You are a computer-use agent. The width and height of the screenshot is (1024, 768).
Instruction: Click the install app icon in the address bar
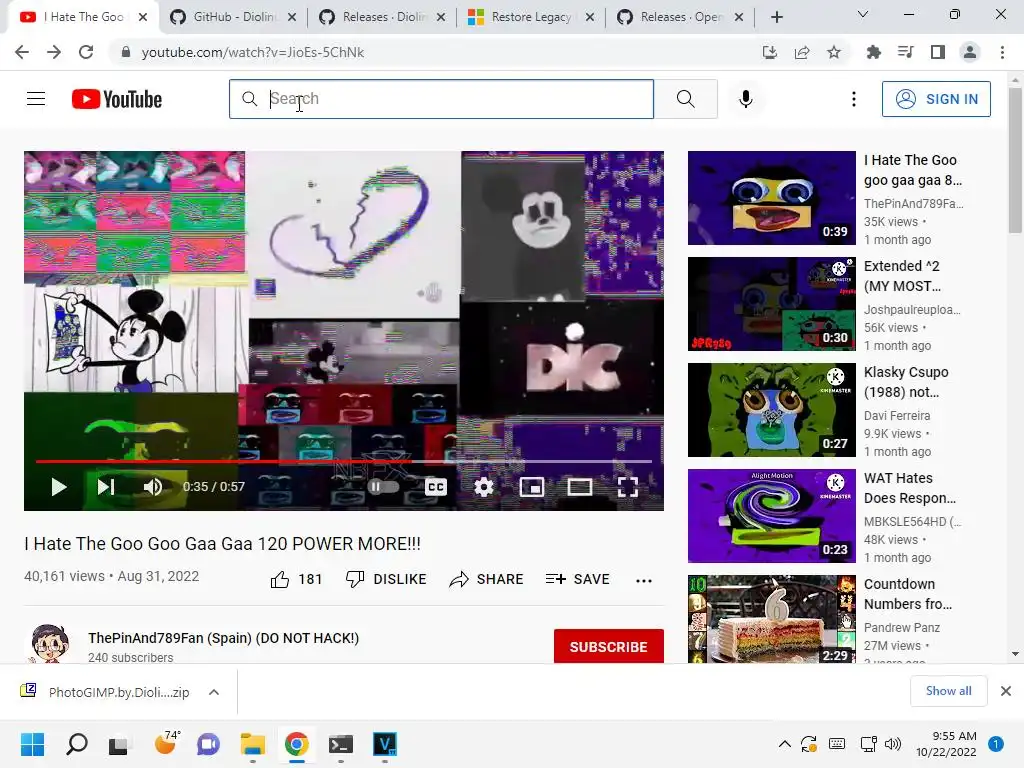tap(770, 52)
